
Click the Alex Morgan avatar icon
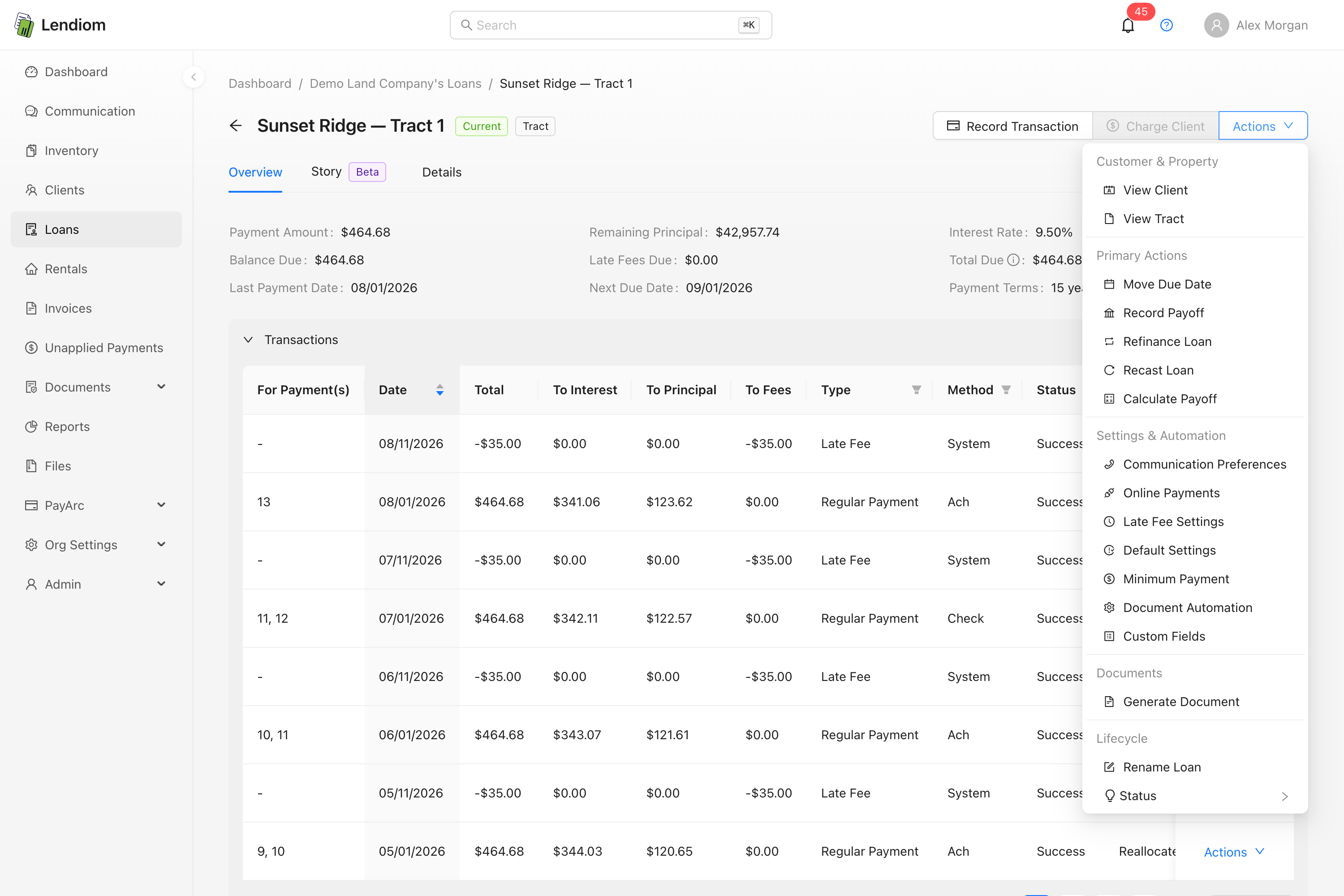1216,25
